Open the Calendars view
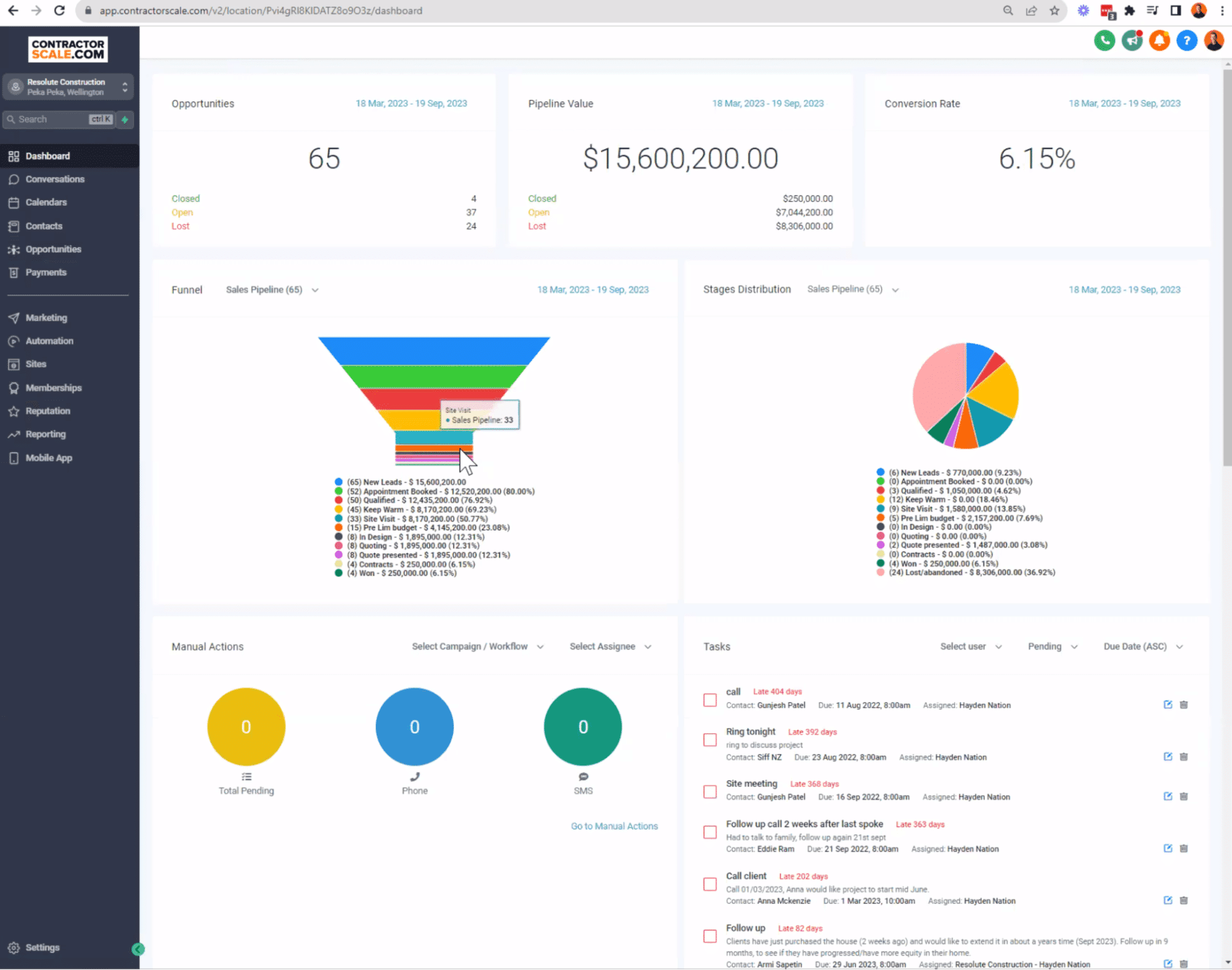The width and height of the screenshot is (1232, 970). (x=46, y=202)
